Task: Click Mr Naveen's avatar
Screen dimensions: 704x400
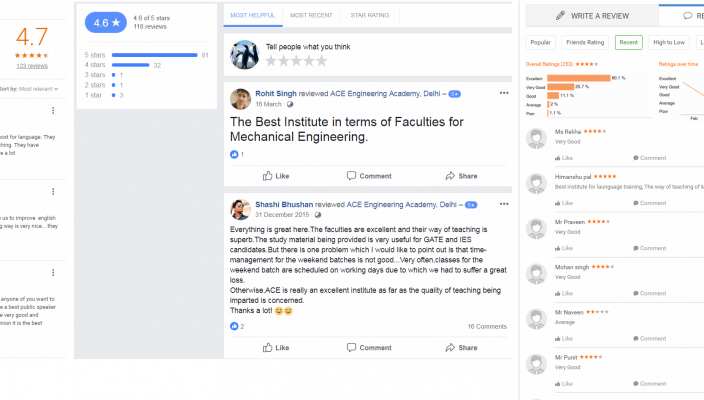Action: click(536, 319)
